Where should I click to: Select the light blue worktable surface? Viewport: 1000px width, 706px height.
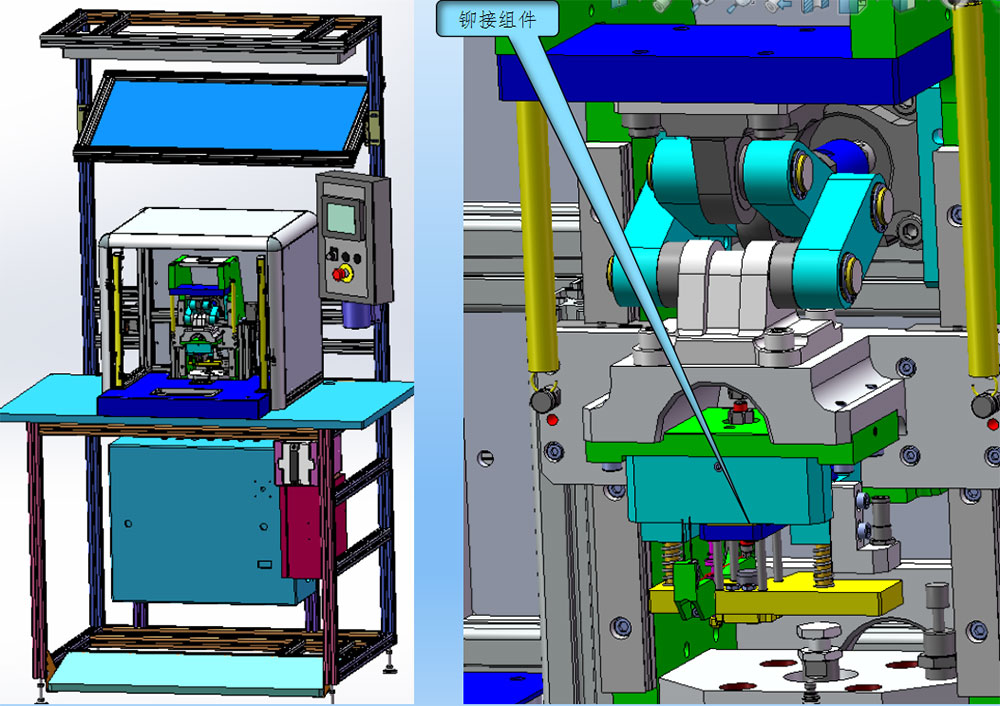[60, 402]
